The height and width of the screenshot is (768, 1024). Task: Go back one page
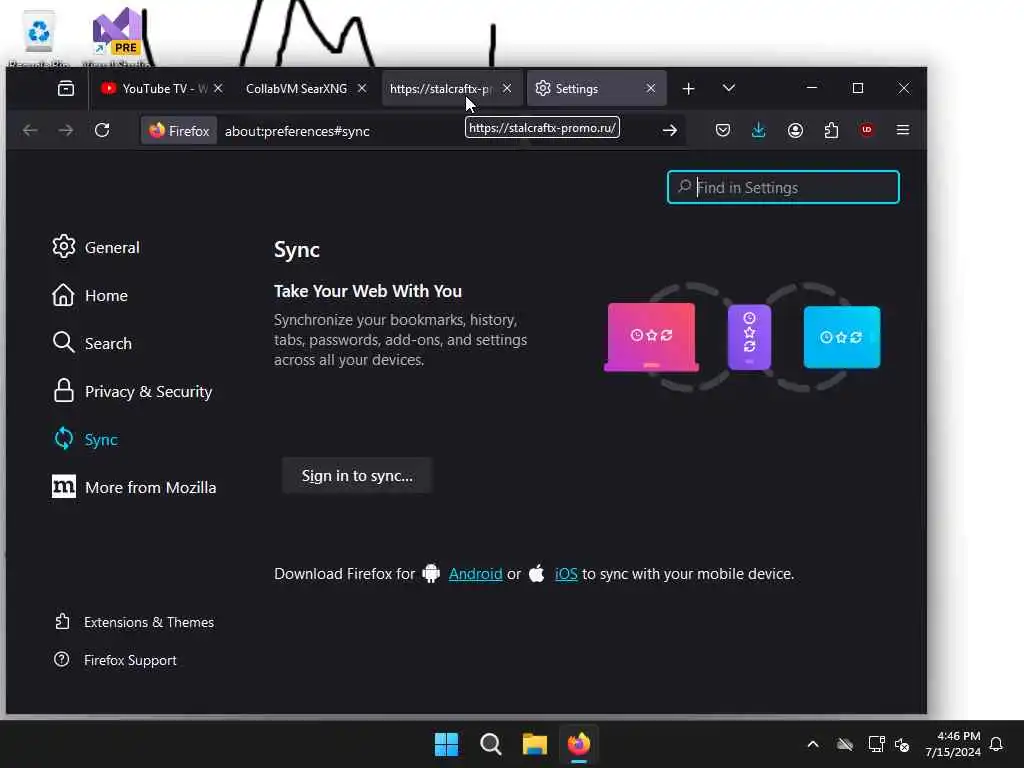pos(30,131)
